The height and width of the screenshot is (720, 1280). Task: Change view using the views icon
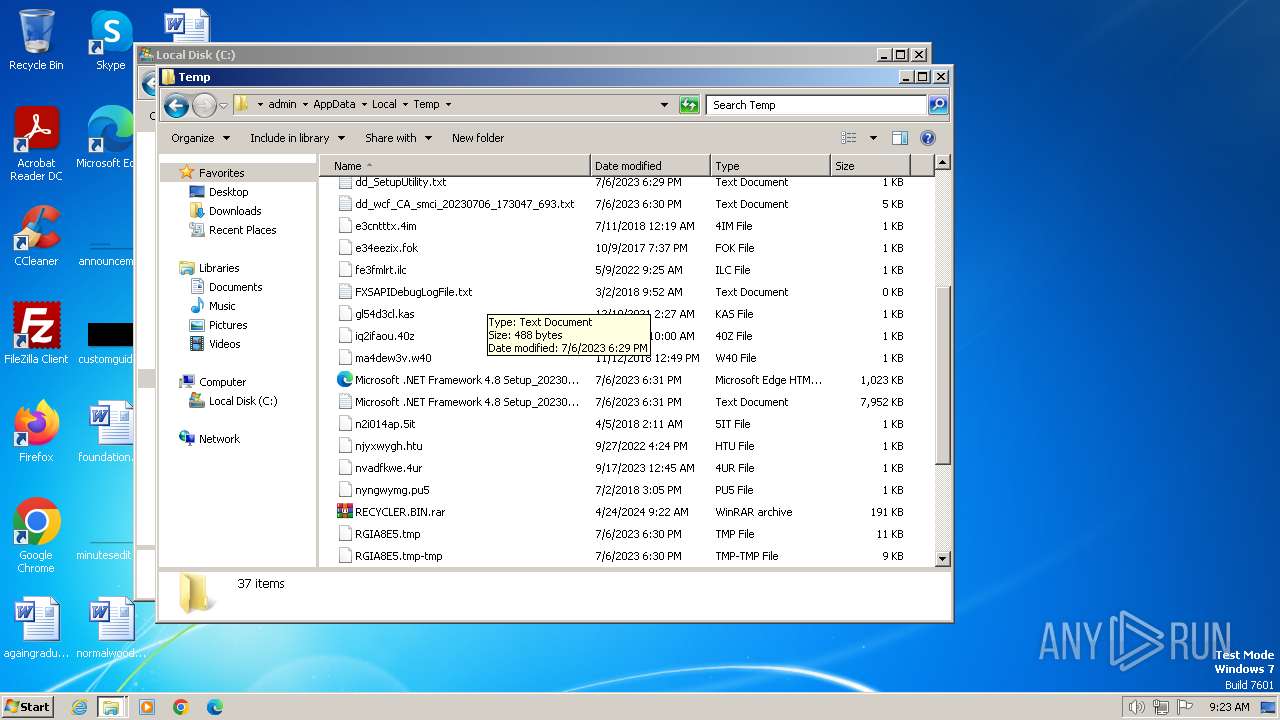point(849,138)
